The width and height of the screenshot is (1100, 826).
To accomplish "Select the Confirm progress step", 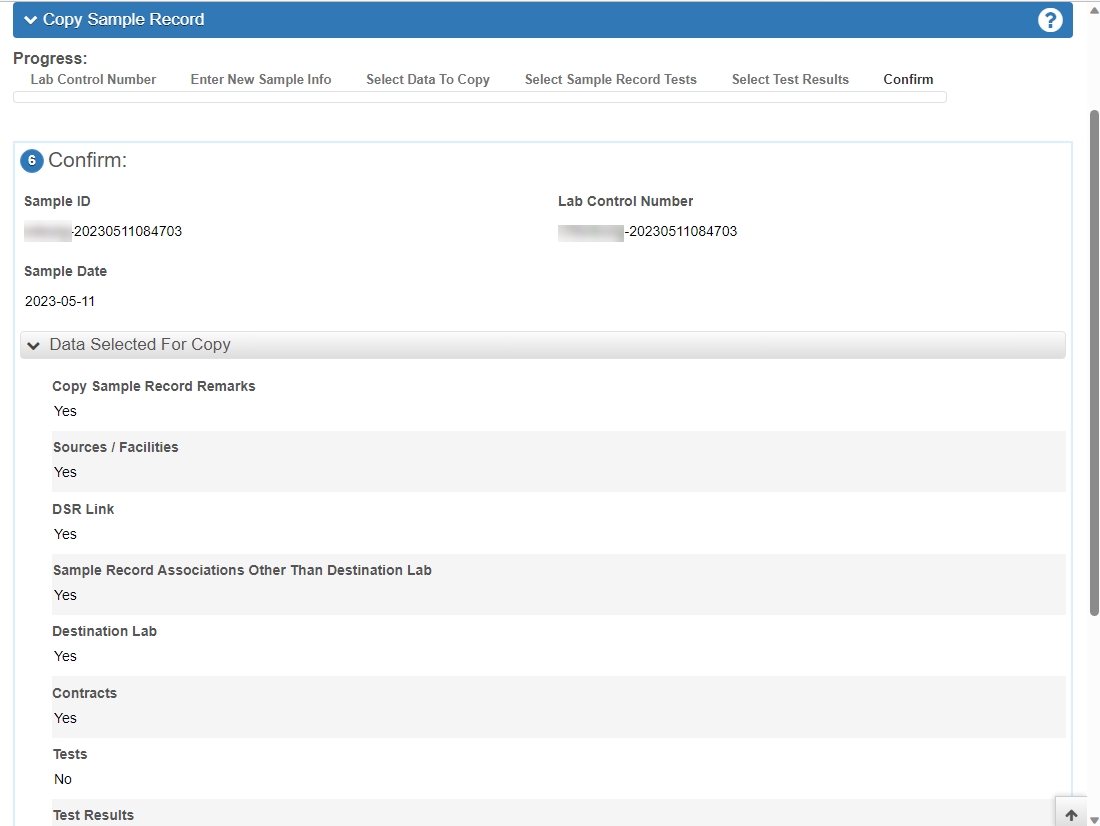I will coord(908,79).
